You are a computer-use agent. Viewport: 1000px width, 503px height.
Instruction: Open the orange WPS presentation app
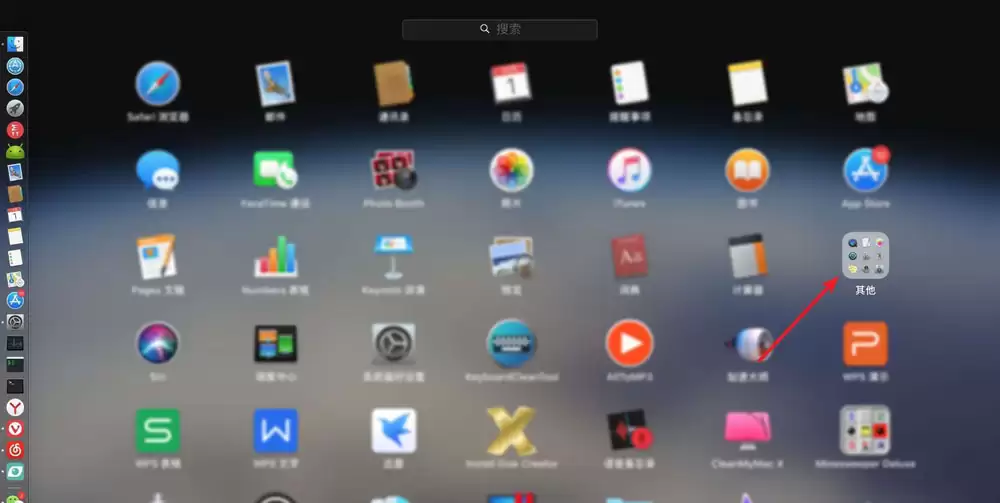pyautogui.click(x=865, y=343)
